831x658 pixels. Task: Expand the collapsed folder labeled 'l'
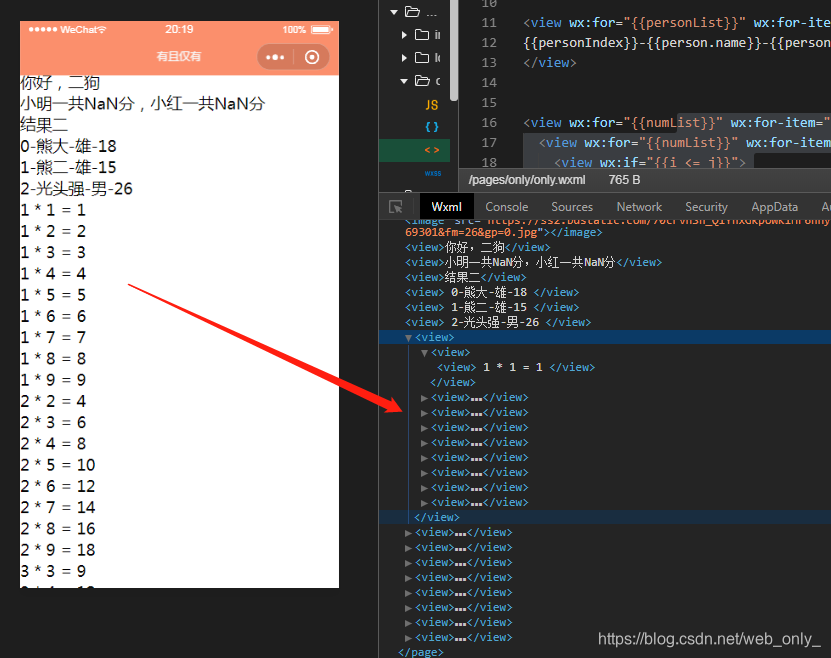click(x=404, y=58)
